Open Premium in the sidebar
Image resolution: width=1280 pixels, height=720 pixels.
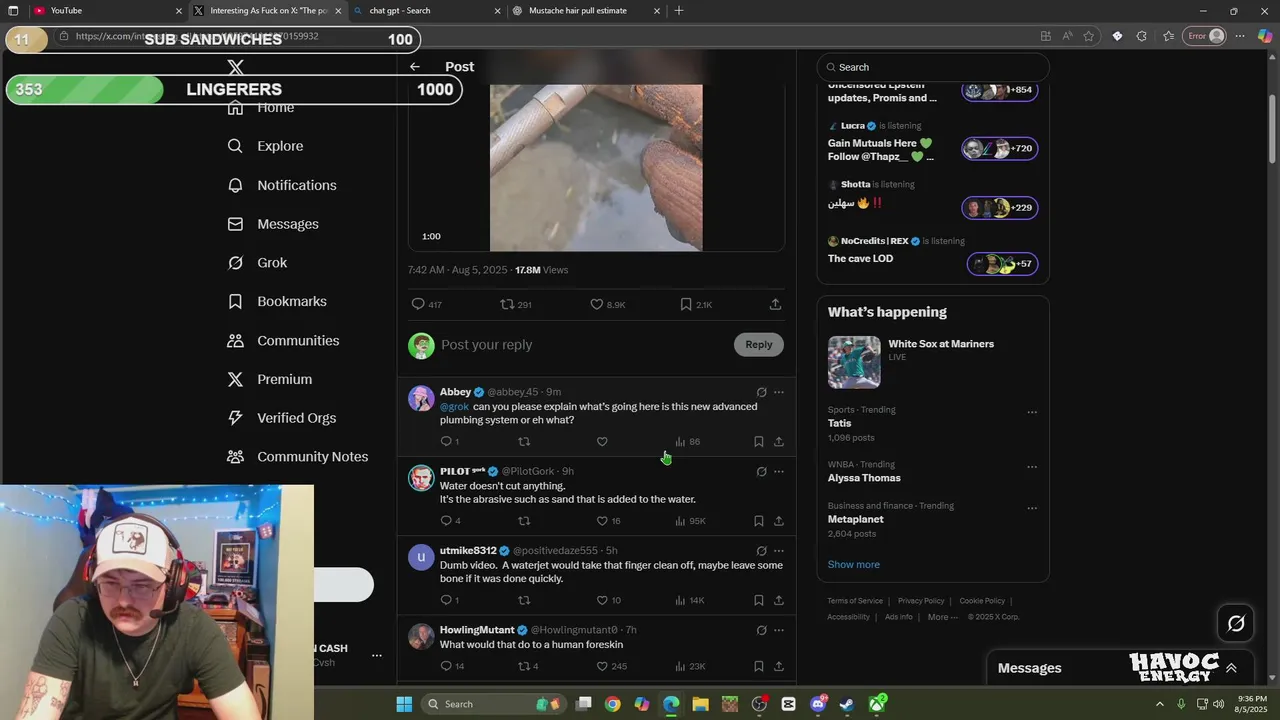269,379
